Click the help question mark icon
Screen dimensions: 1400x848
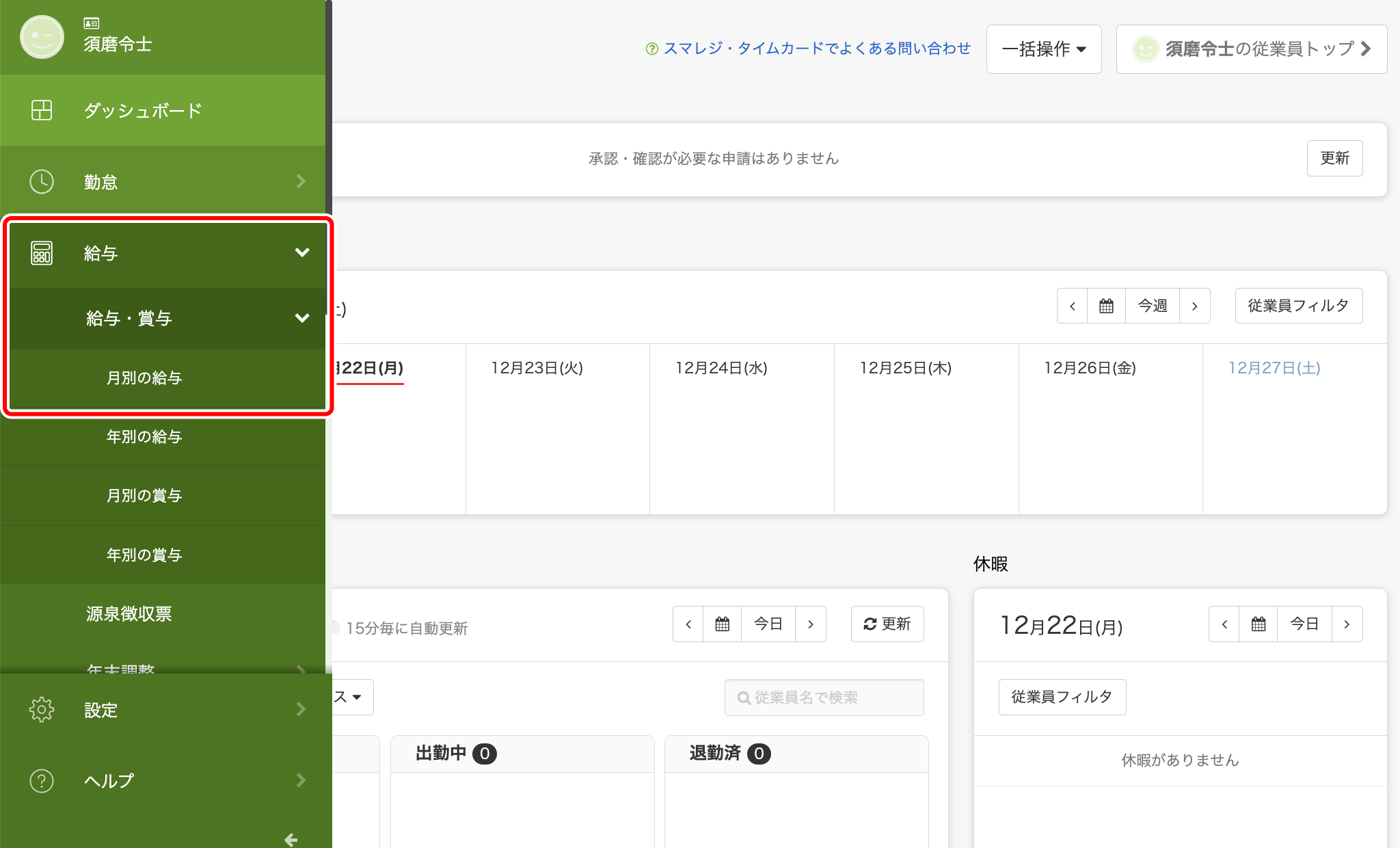[x=42, y=780]
